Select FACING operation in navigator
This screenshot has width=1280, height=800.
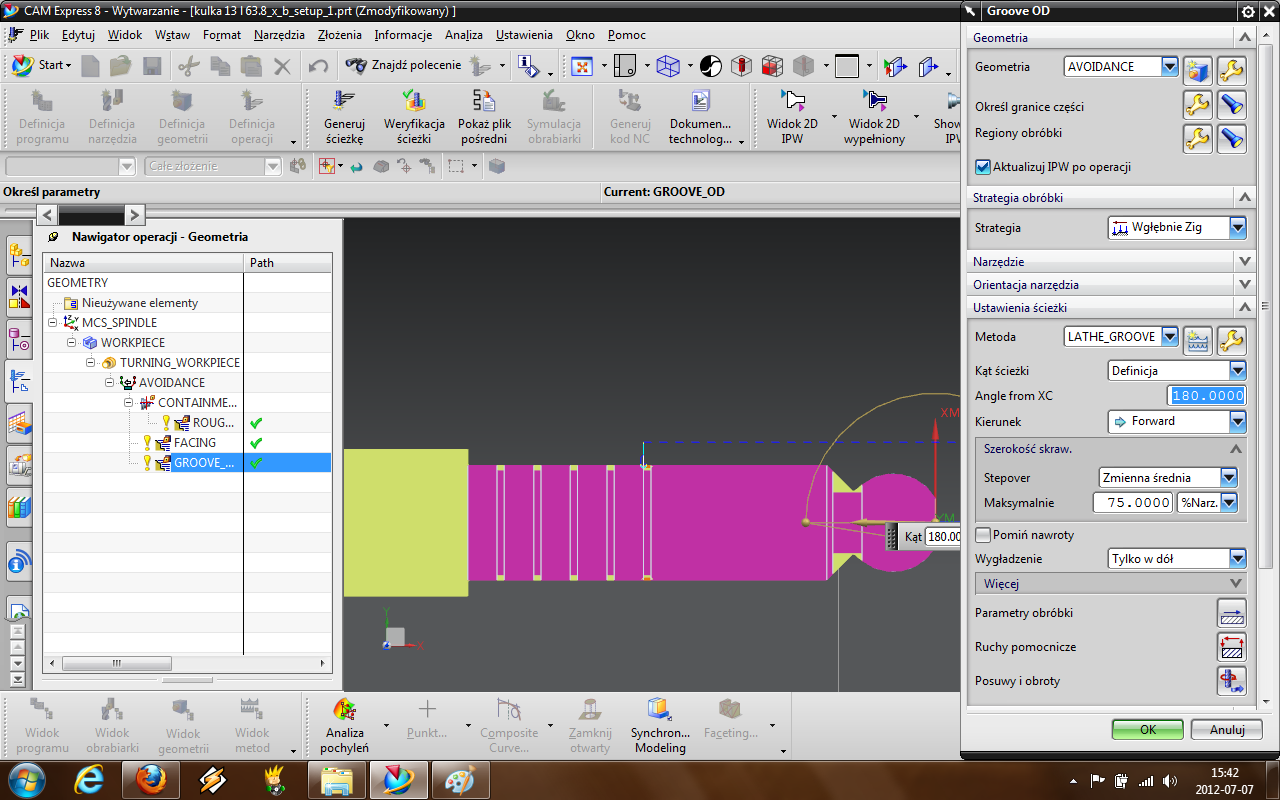point(194,442)
